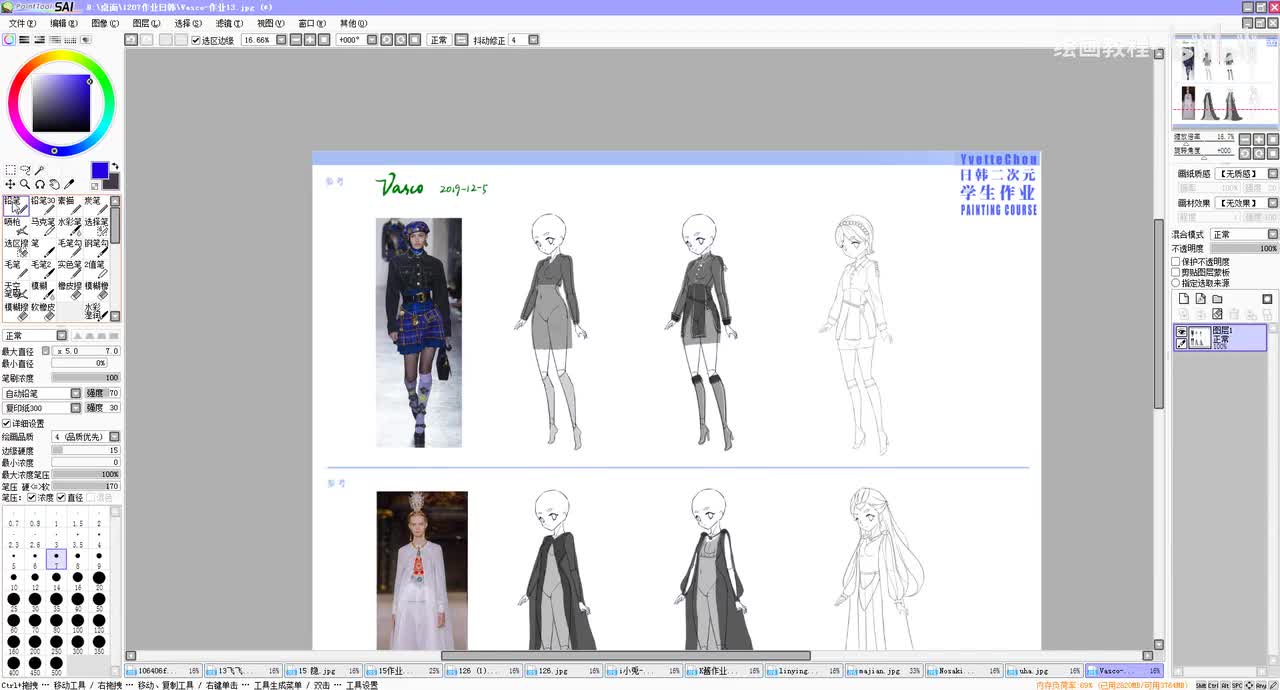Viewport: 1280px width, 690px height.
Task: Create a new linework layer
Action: point(1200,299)
